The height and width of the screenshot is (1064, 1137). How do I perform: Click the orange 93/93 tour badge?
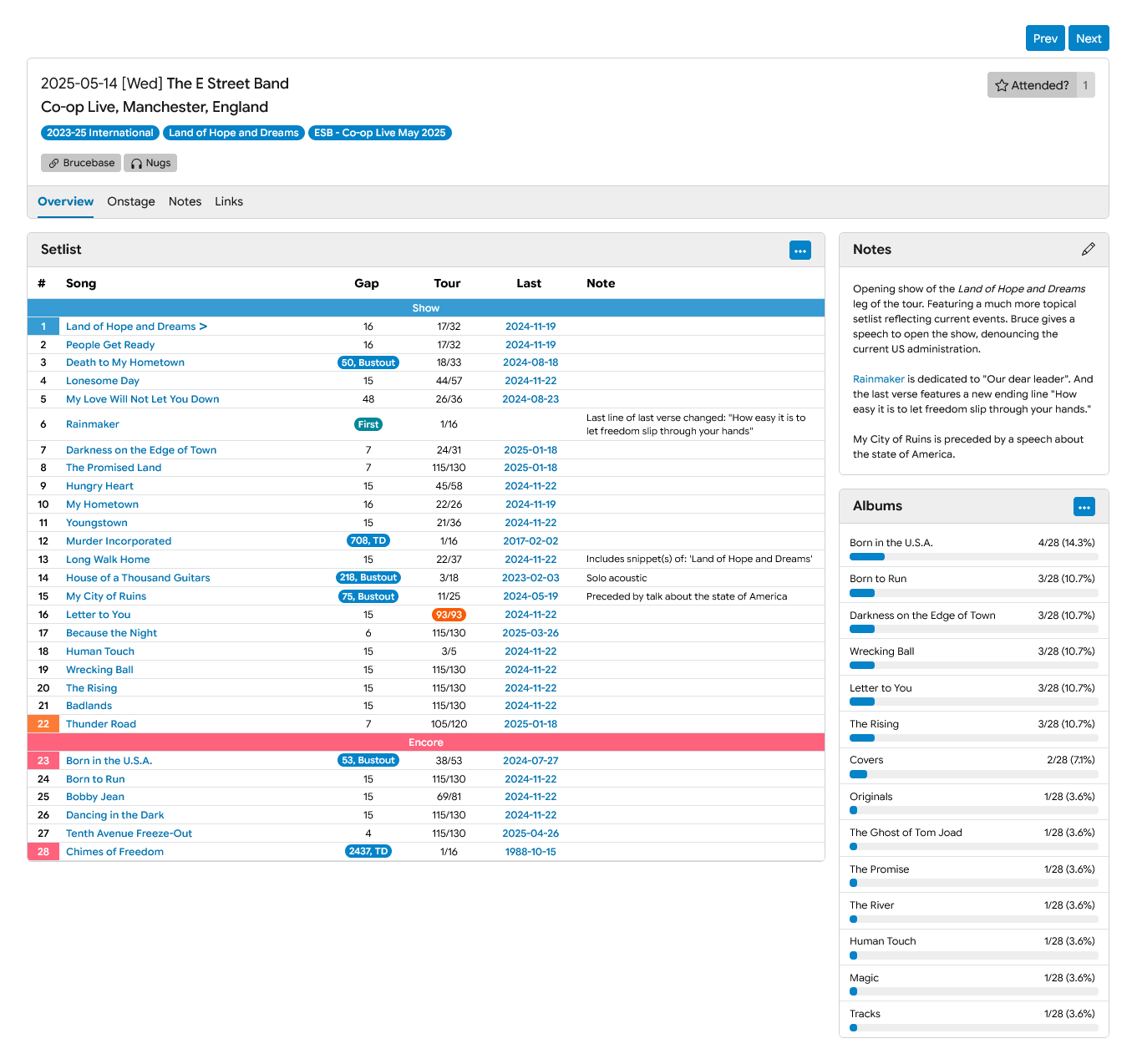[448, 615]
